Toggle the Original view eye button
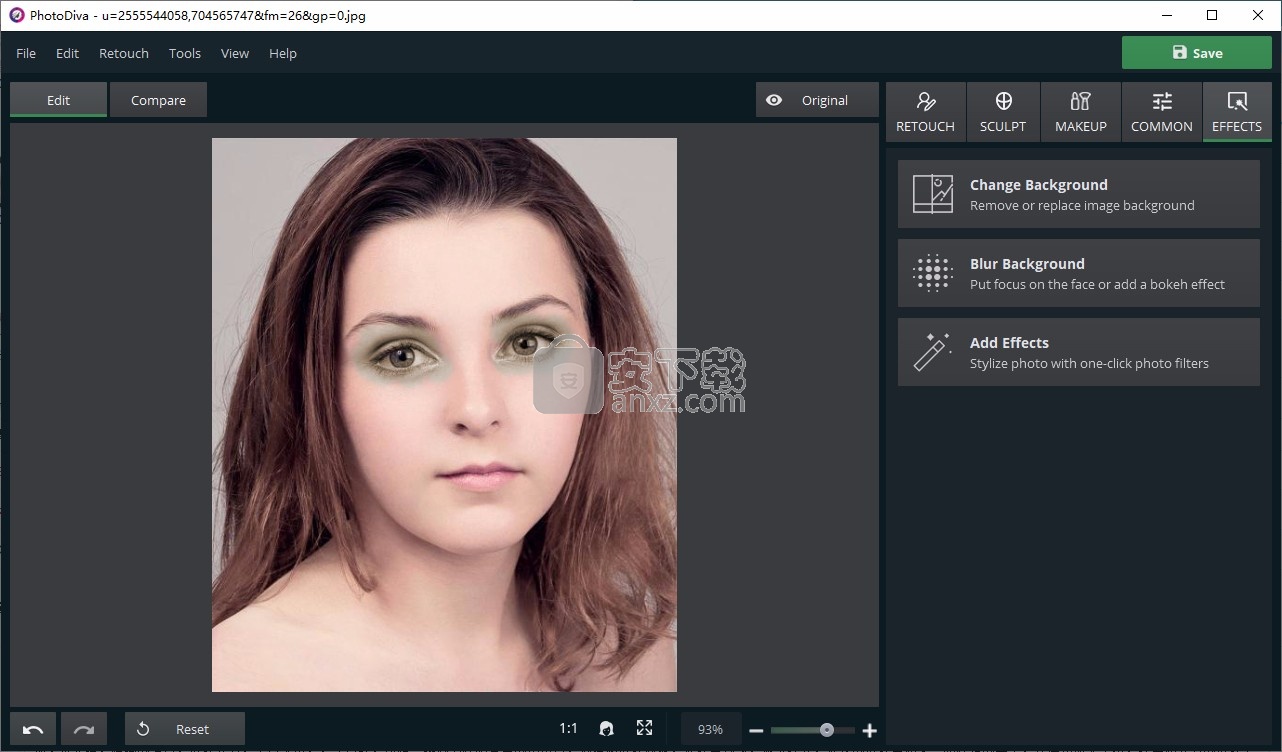The height and width of the screenshot is (752, 1282). [817, 100]
